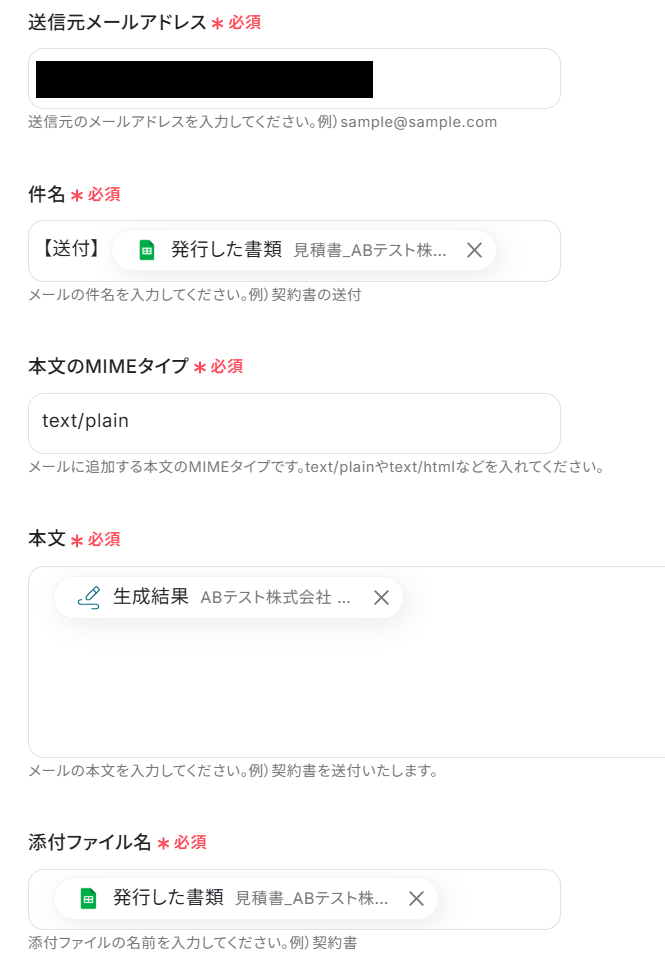Select the 発行した書類 label in the 件名 chip
The image size is (665, 970).
pyautogui.click(x=226, y=249)
